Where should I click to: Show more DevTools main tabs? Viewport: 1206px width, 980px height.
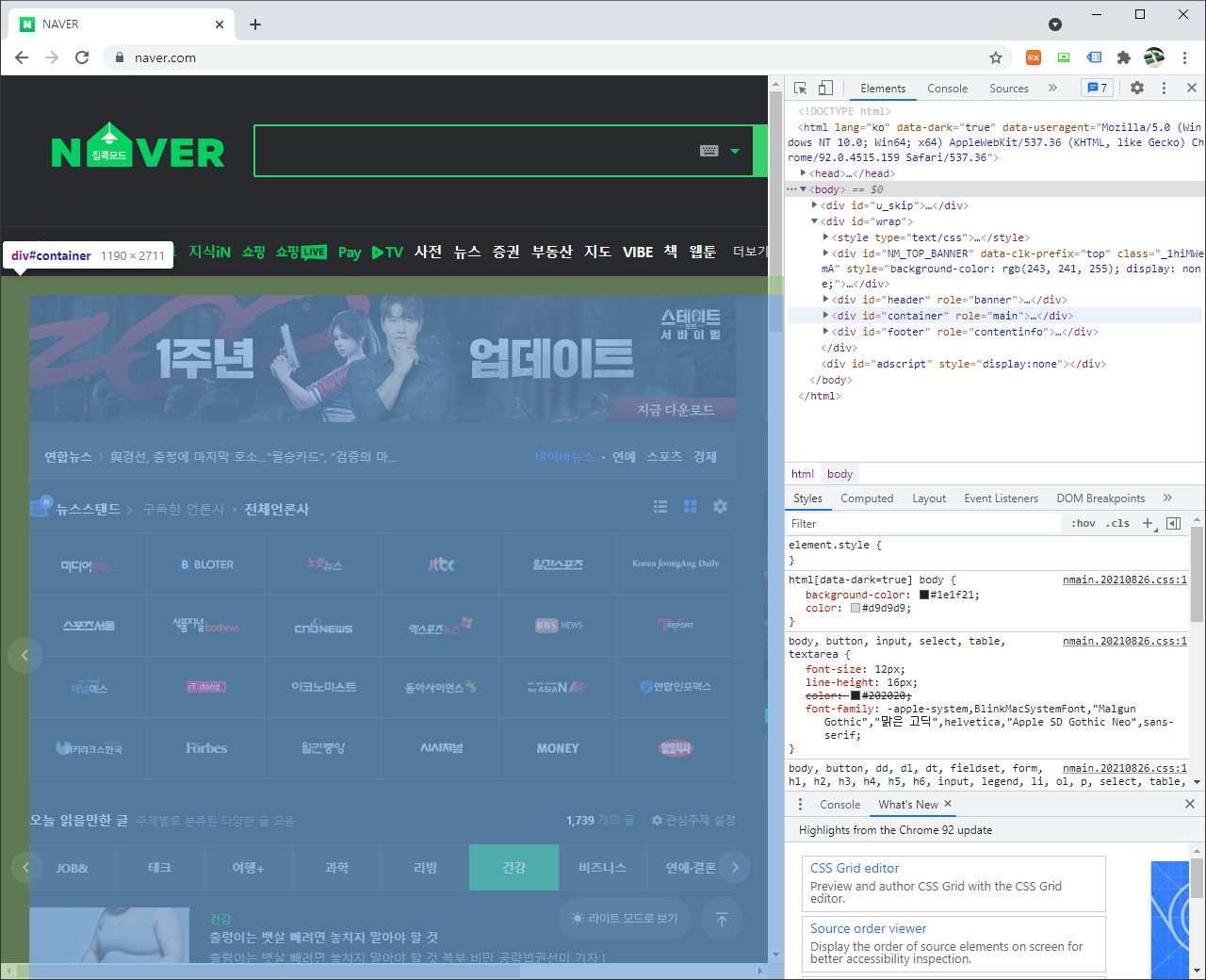pos(1052,88)
